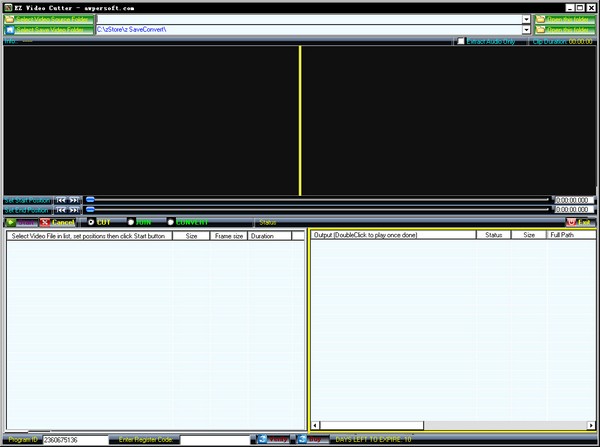Image resolution: width=600 pixels, height=447 pixels.
Task: Click the start position slider handle
Action: 90,199
